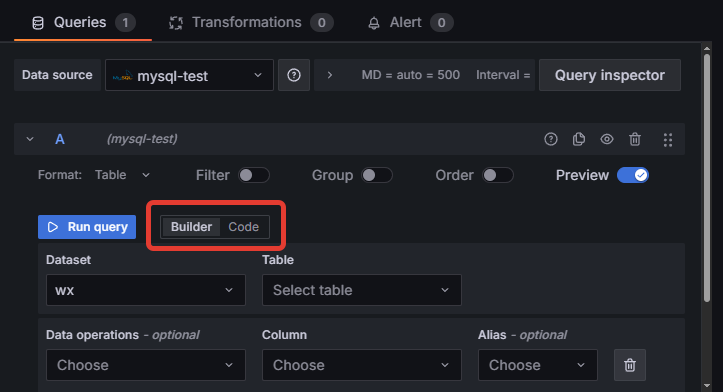The height and width of the screenshot is (392, 723).
Task: Open the Column Choose dropdown
Action: [x=362, y=365]
